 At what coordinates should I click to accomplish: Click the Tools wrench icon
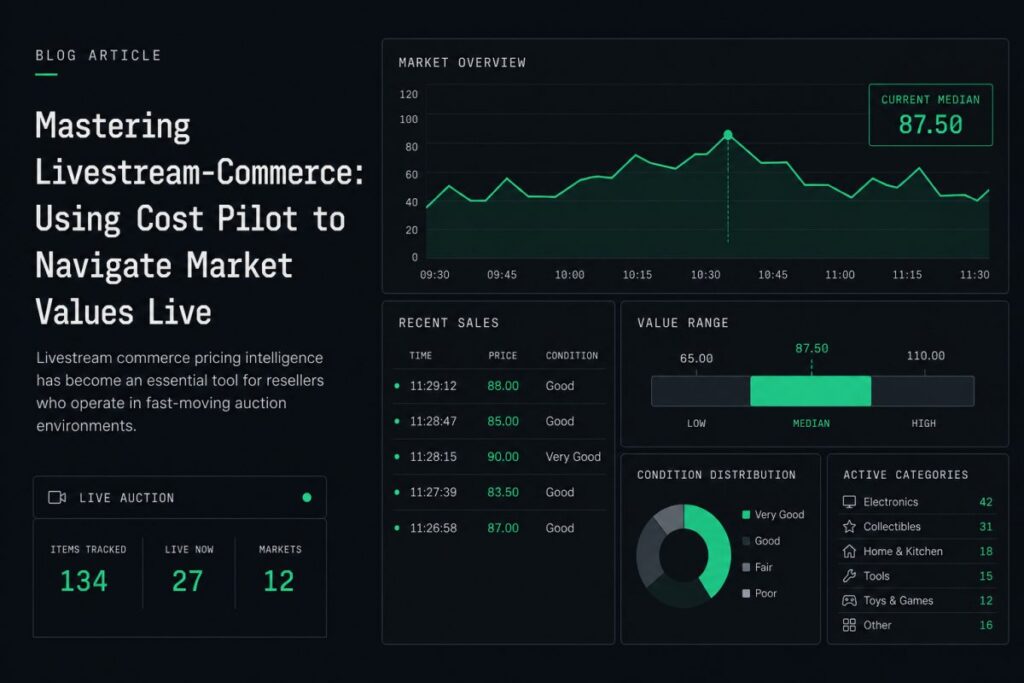pyautogui.click(x=849, y=576)
